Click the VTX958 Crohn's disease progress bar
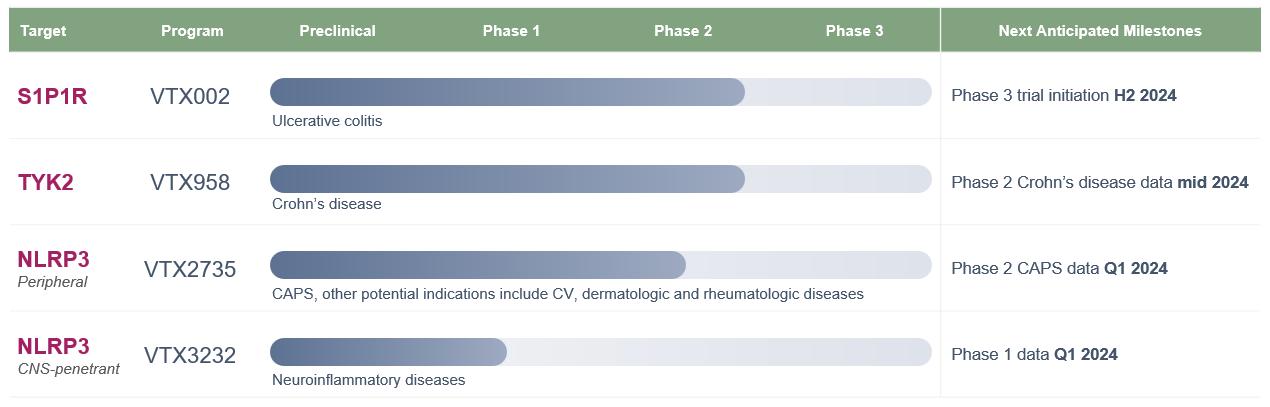1270x407 pixels. click(507, 179)
